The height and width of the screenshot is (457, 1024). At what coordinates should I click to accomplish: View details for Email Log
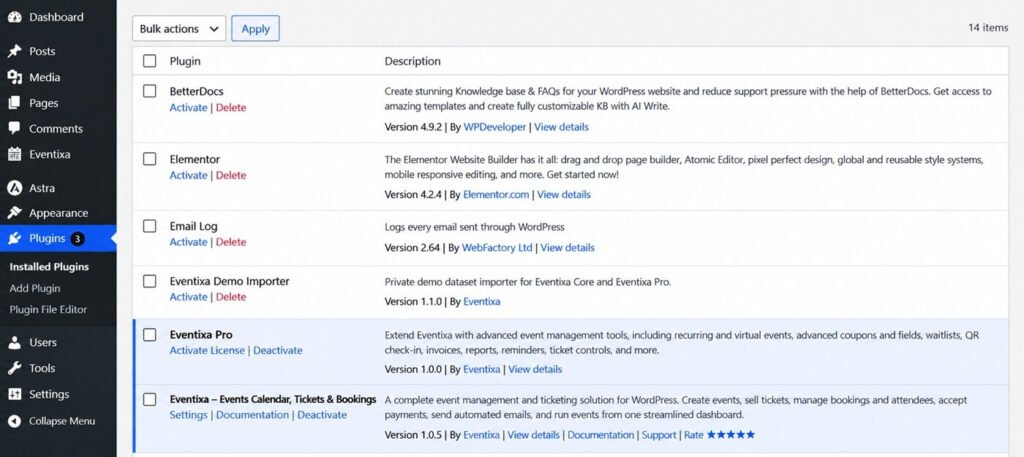(568, 248)
